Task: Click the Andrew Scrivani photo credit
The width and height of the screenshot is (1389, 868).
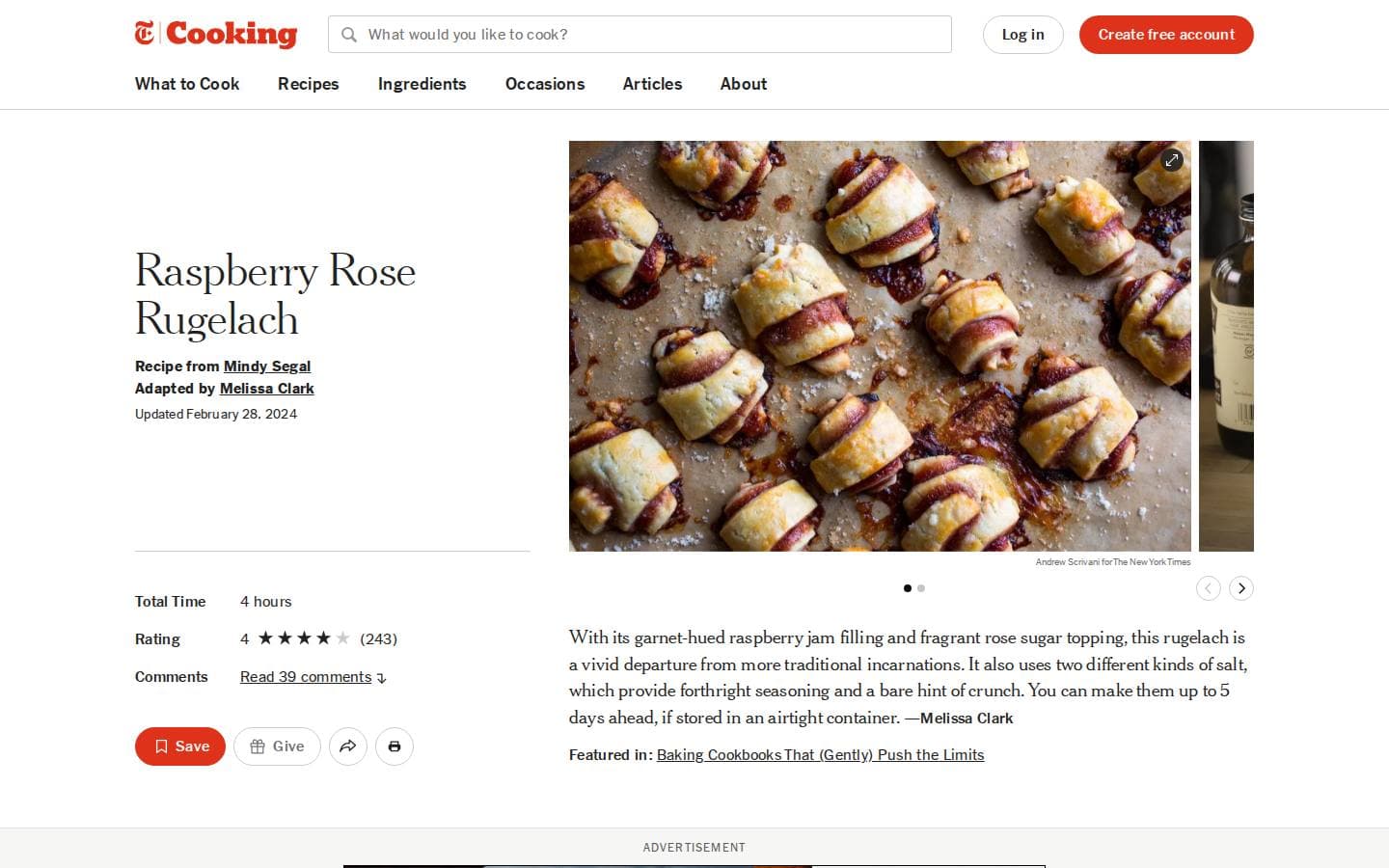Action: click(1113, 561)
